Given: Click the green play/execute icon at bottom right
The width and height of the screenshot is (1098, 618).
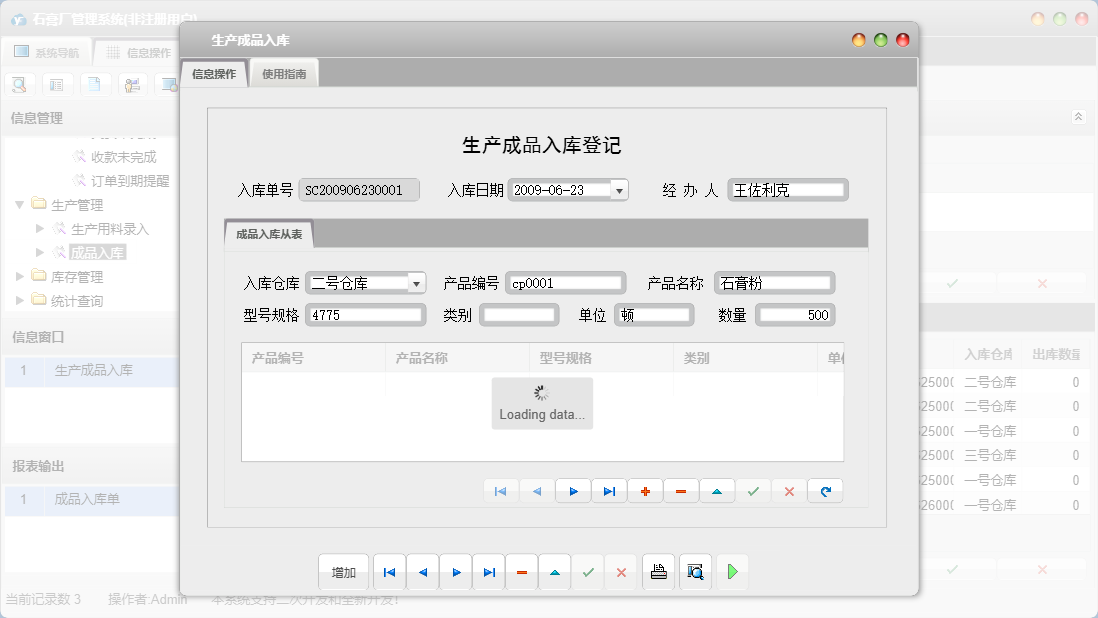Looking at the screenshot, I should click(731, 572).
